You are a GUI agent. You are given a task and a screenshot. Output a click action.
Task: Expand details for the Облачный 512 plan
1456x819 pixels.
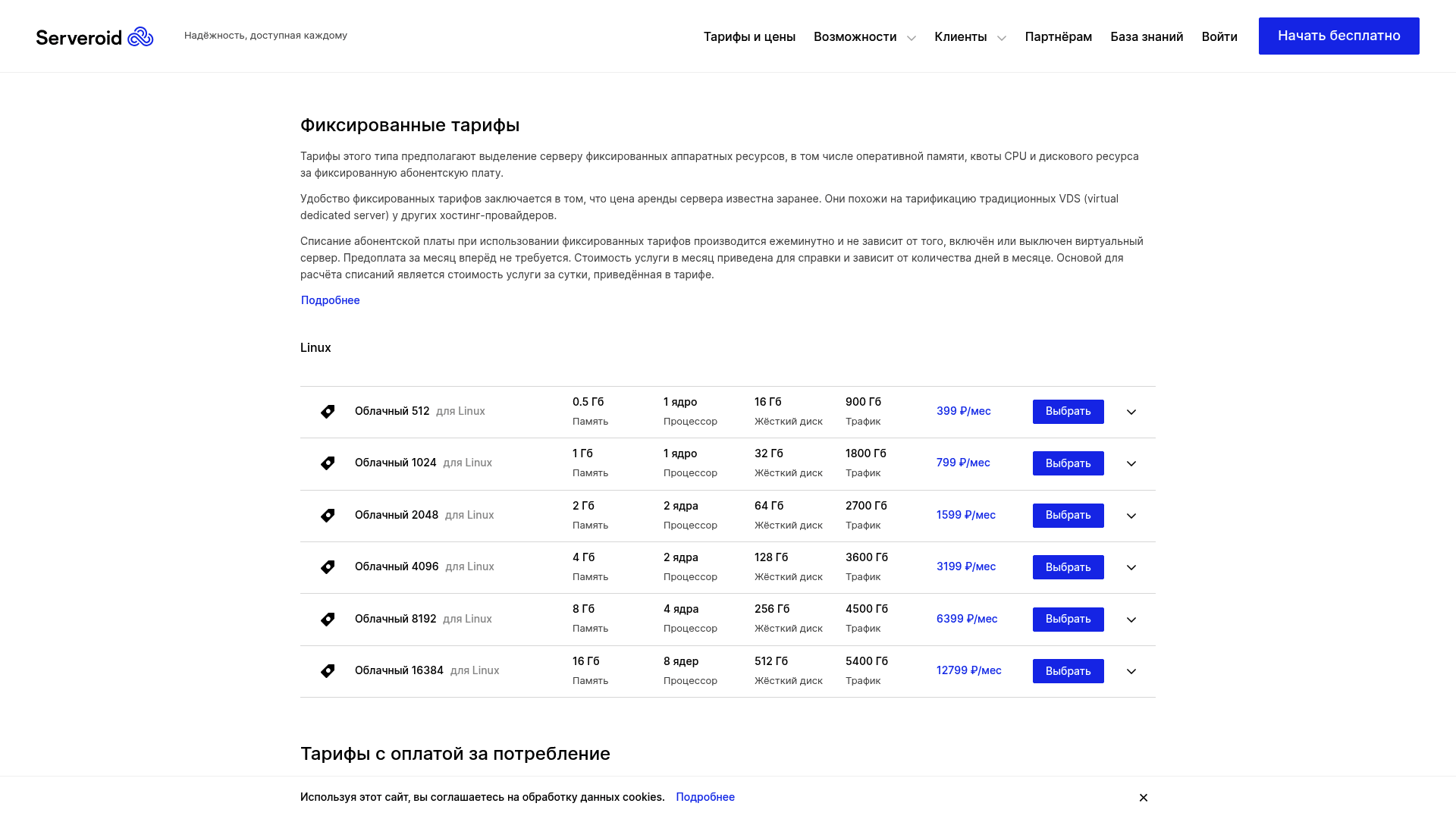coord(1131,412)
